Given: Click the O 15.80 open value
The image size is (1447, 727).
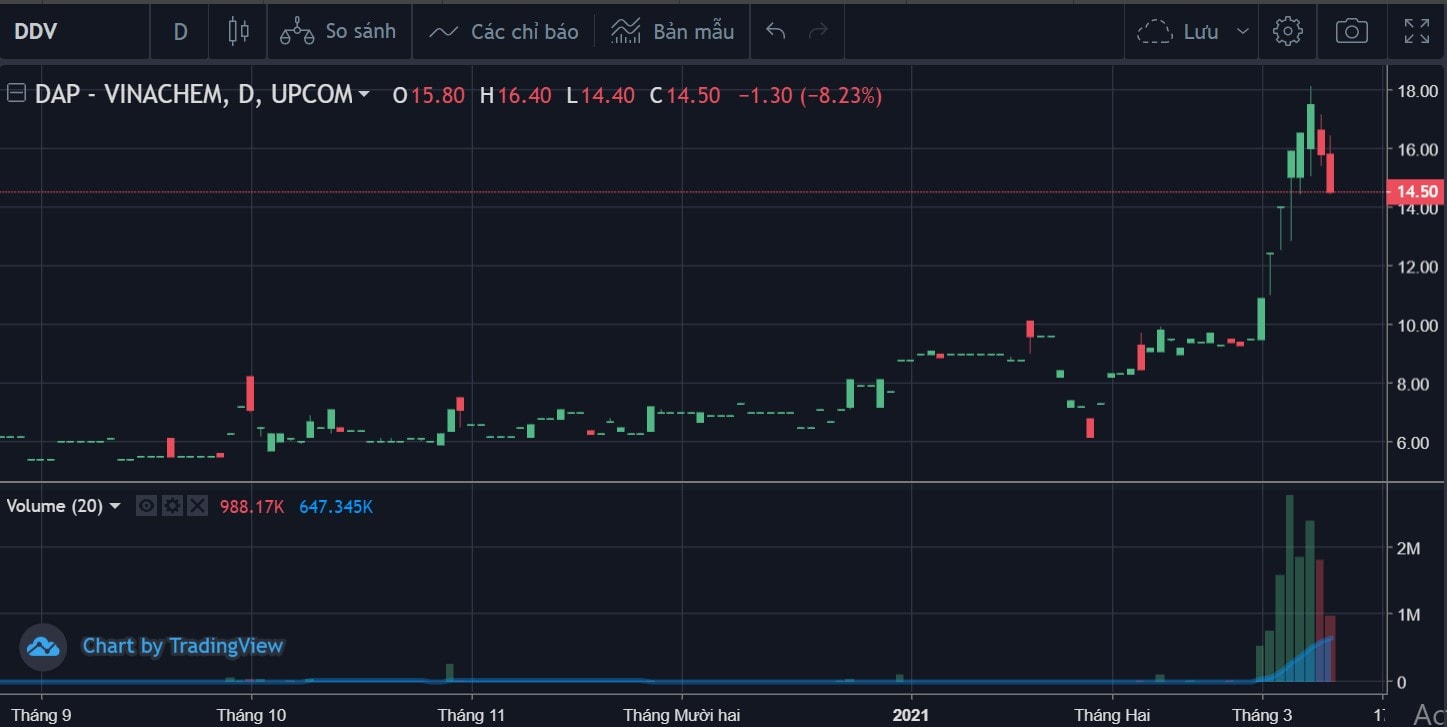Looking at the screenshot, I should click(428, 95).
